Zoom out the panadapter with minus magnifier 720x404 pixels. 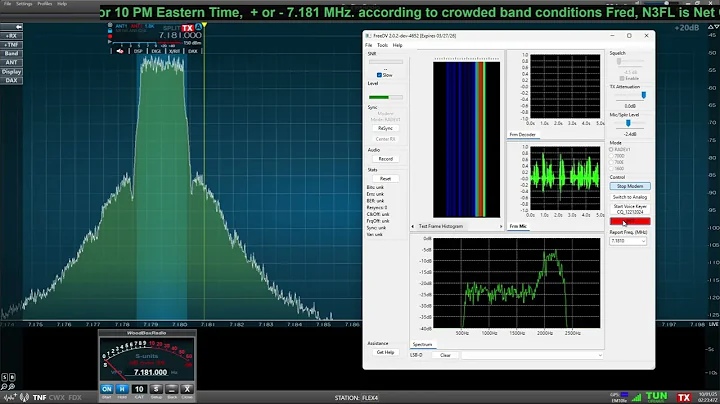[x=4, y=387]
